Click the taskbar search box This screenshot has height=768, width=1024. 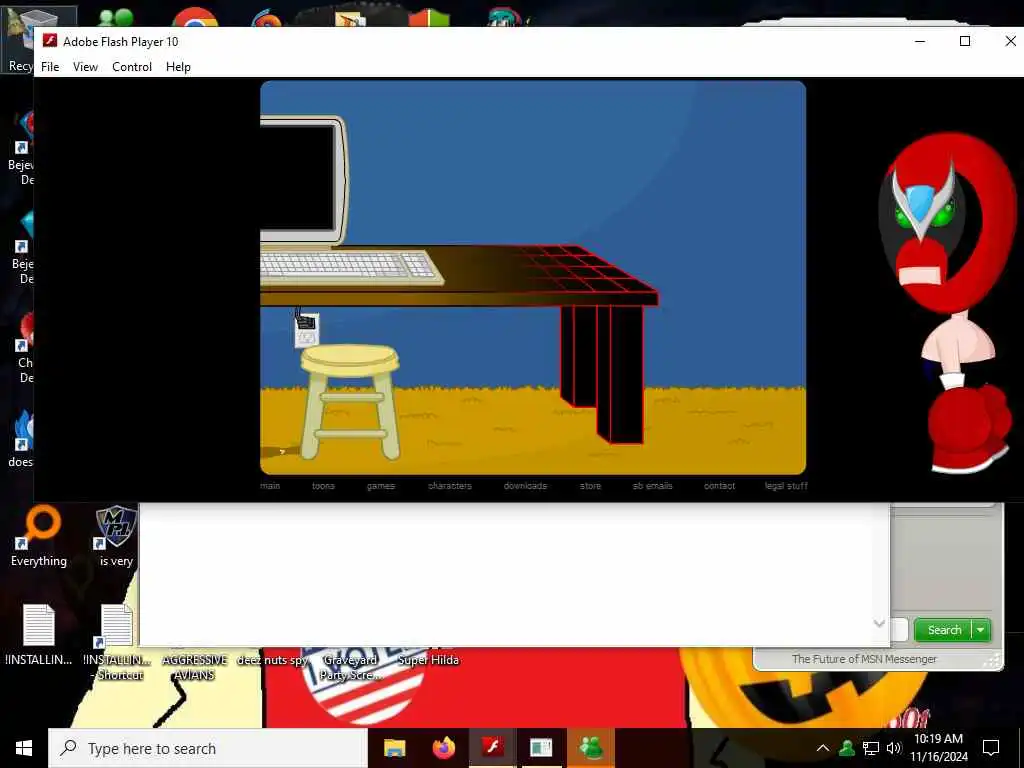pyautogui.click(x=208, y=748)
